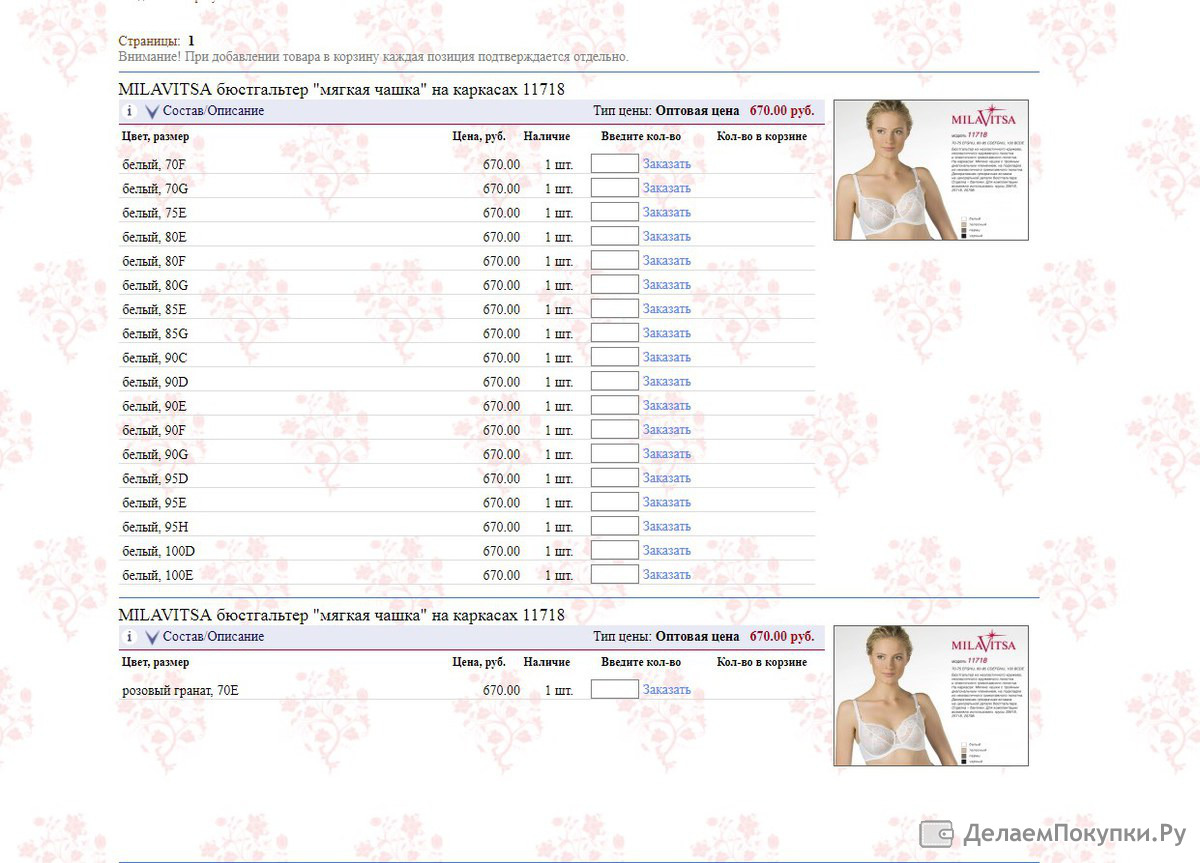The width and height of the screenshot is (1200, 863).
Task: Focus quantity field for белый, 90D
Action: pos(615,381)
